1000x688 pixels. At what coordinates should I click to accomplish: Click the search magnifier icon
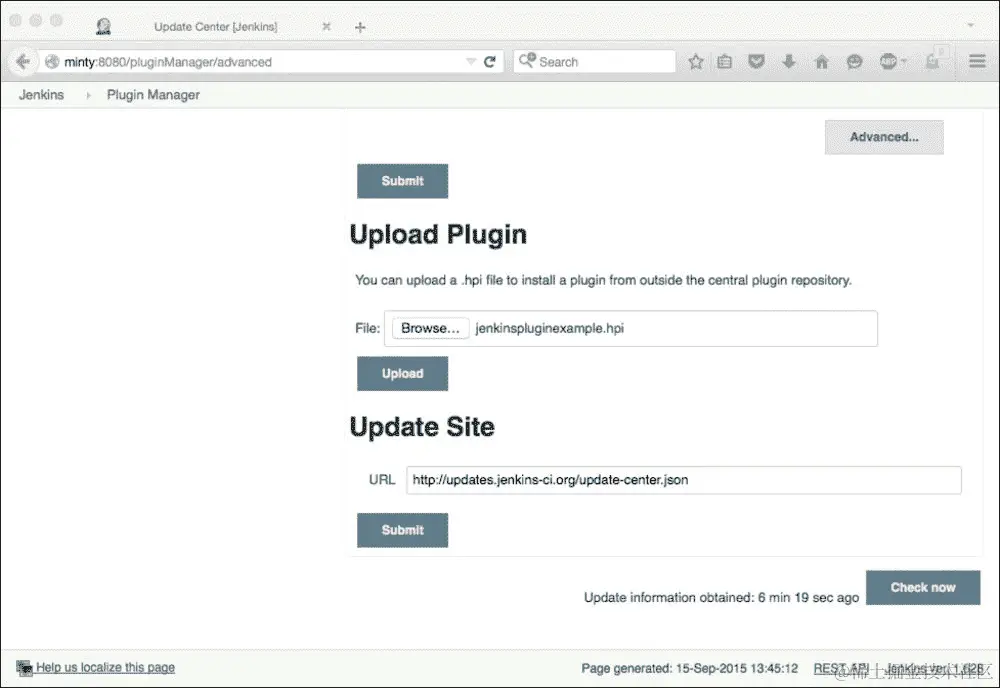(x=527, y=61)
